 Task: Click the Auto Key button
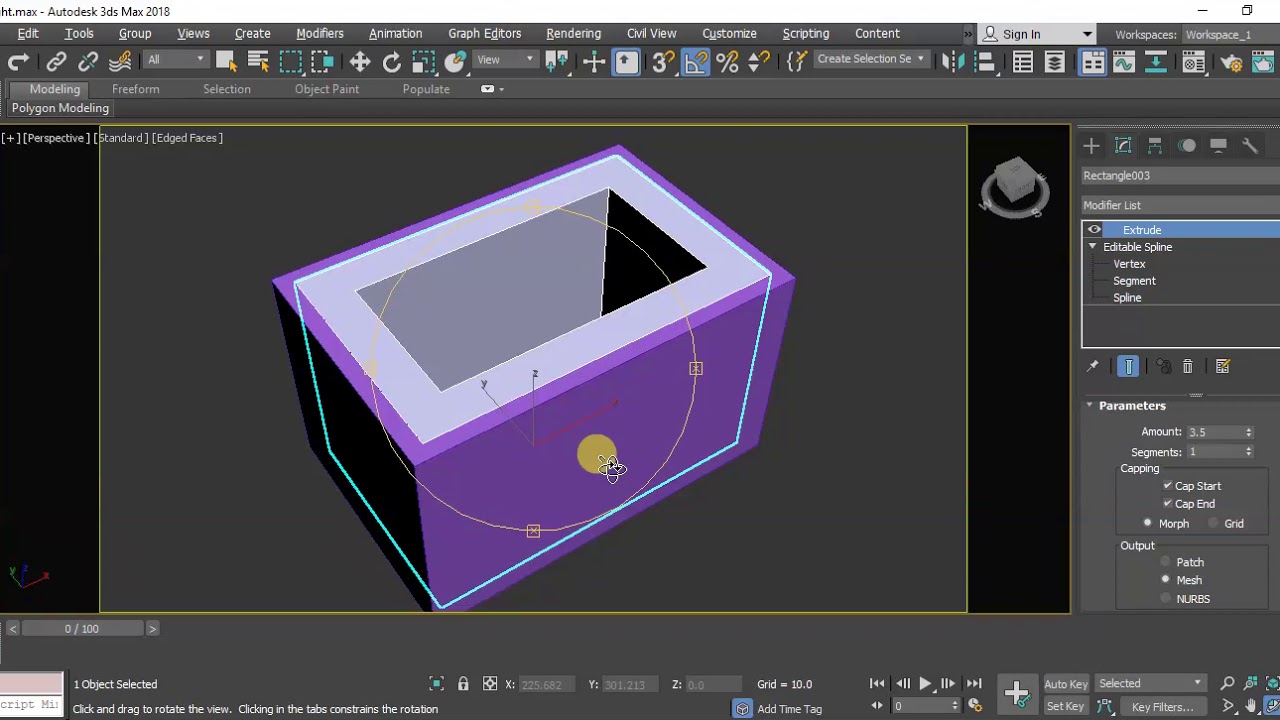pyautogui.click(x=1066, y=684)
